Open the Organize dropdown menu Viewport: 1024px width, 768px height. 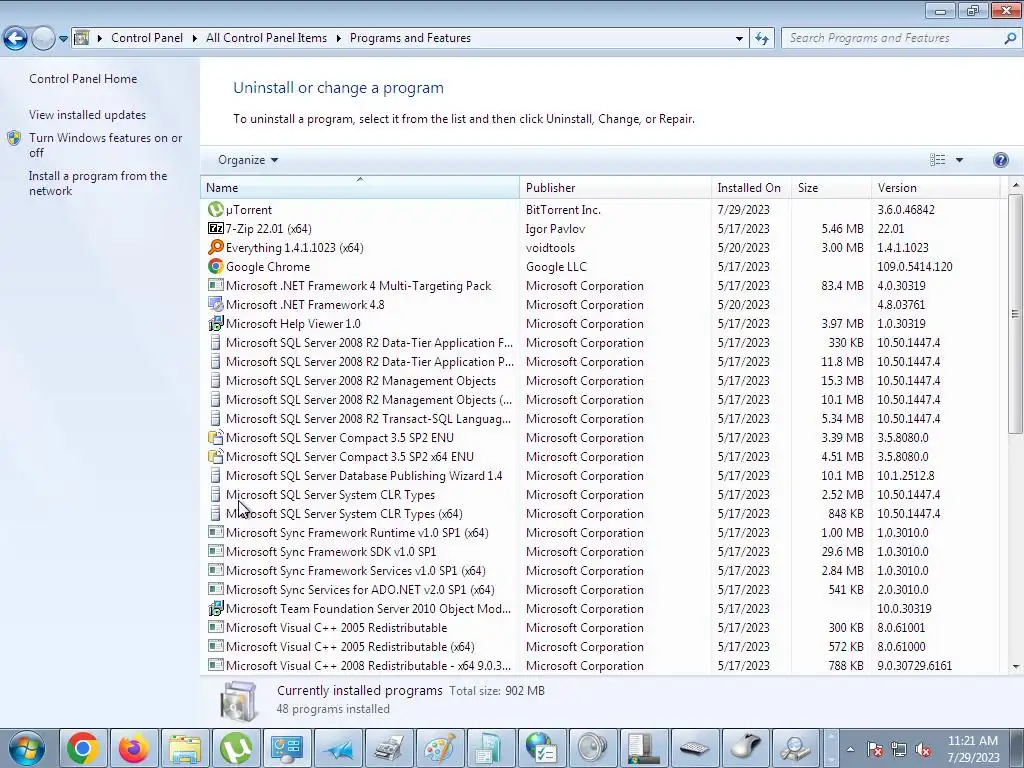pos(248,160)
